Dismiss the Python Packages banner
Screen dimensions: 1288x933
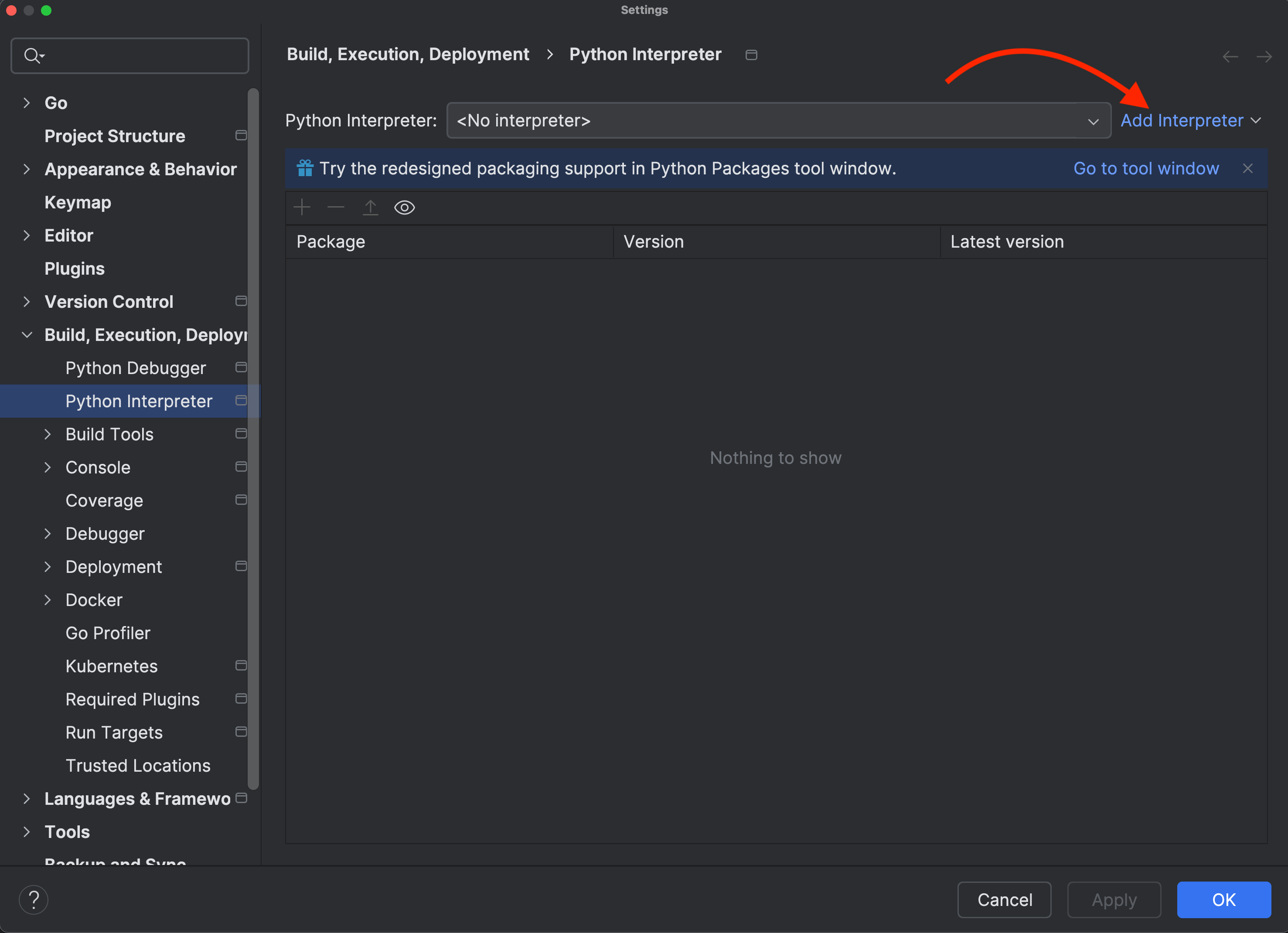pyautogui.click(x=1248, y=168)
